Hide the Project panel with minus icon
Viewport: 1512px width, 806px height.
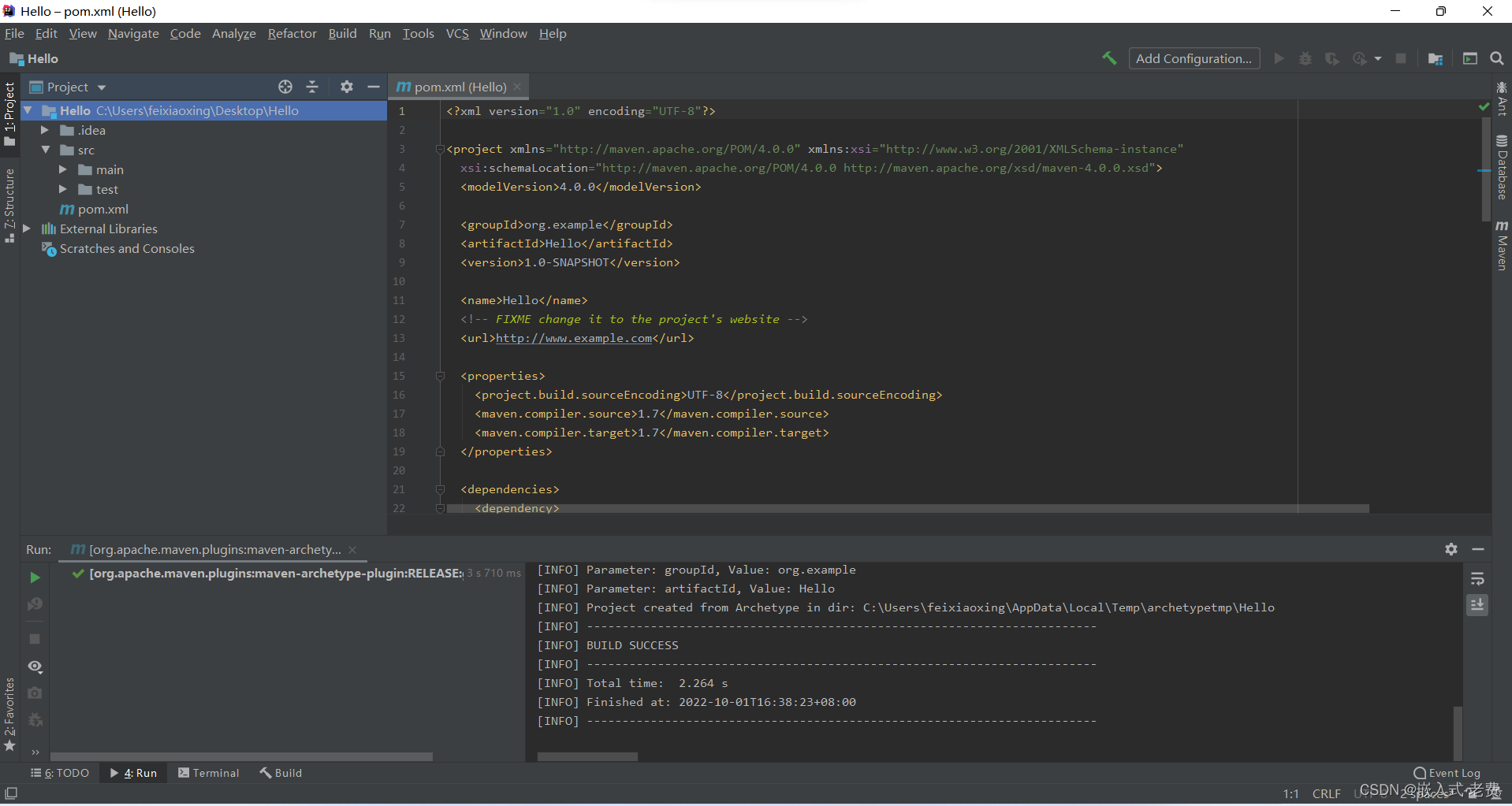pyautogui.click(x=374, y=87)
